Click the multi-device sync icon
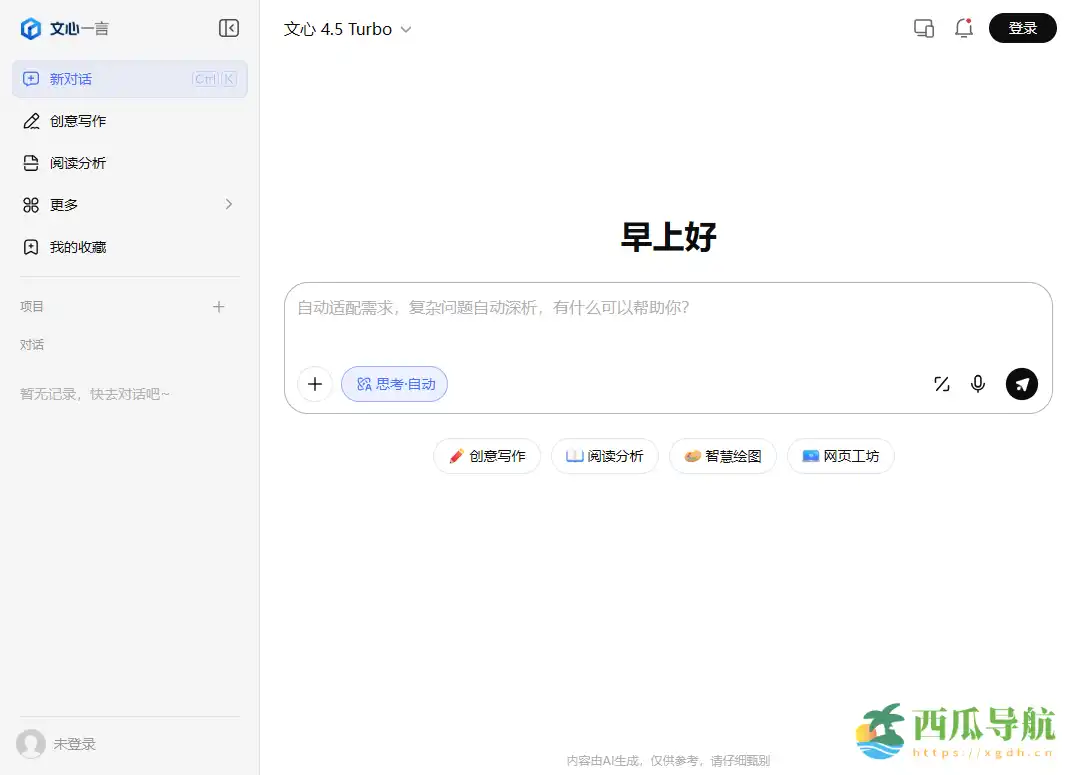This screenshot has height=775, width=1077. click(x=923, y=28)
